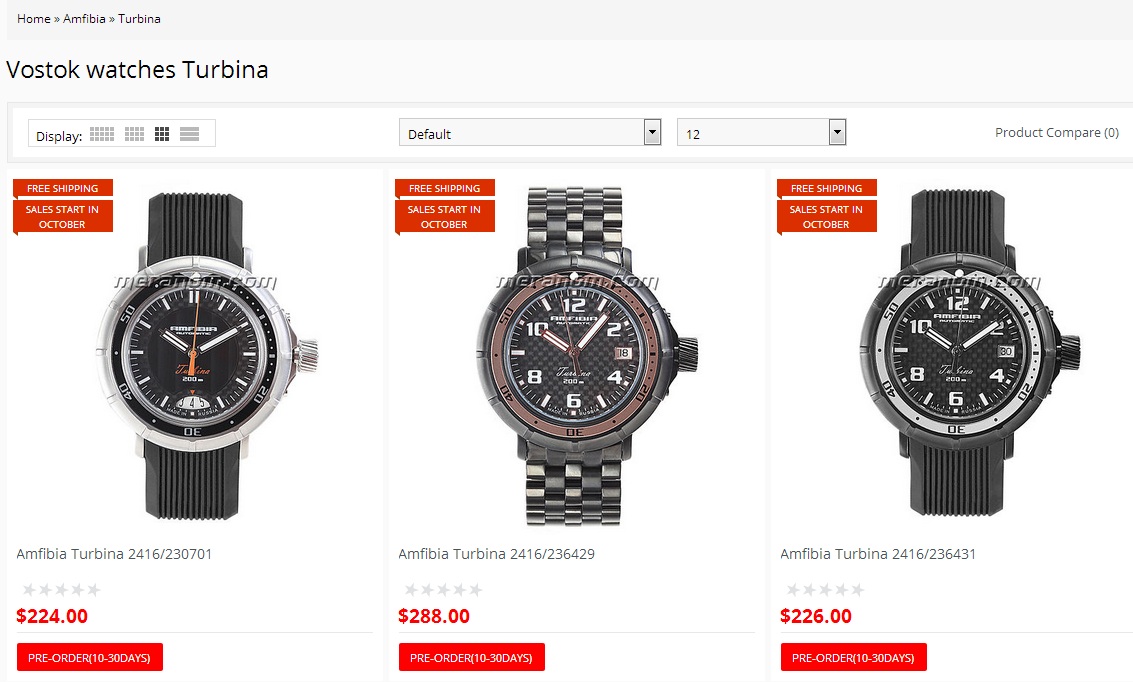Switch to five-column grid display
Viewport: 1133px width, 682px height.
coord(102,134)
